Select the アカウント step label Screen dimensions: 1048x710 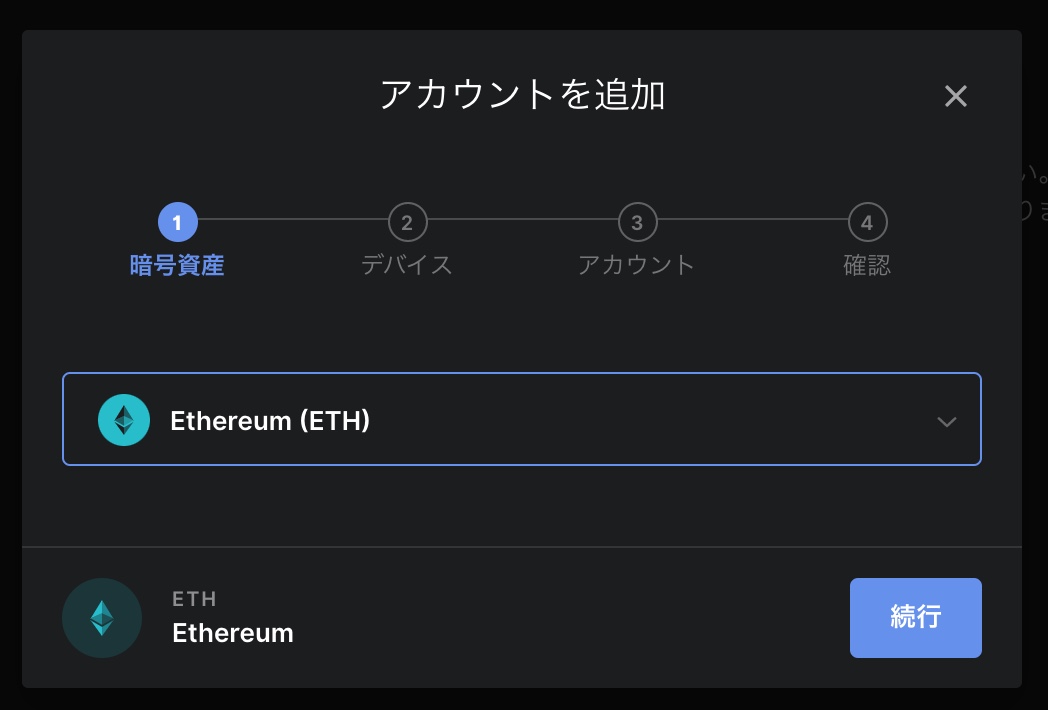[x=637, y=265]
